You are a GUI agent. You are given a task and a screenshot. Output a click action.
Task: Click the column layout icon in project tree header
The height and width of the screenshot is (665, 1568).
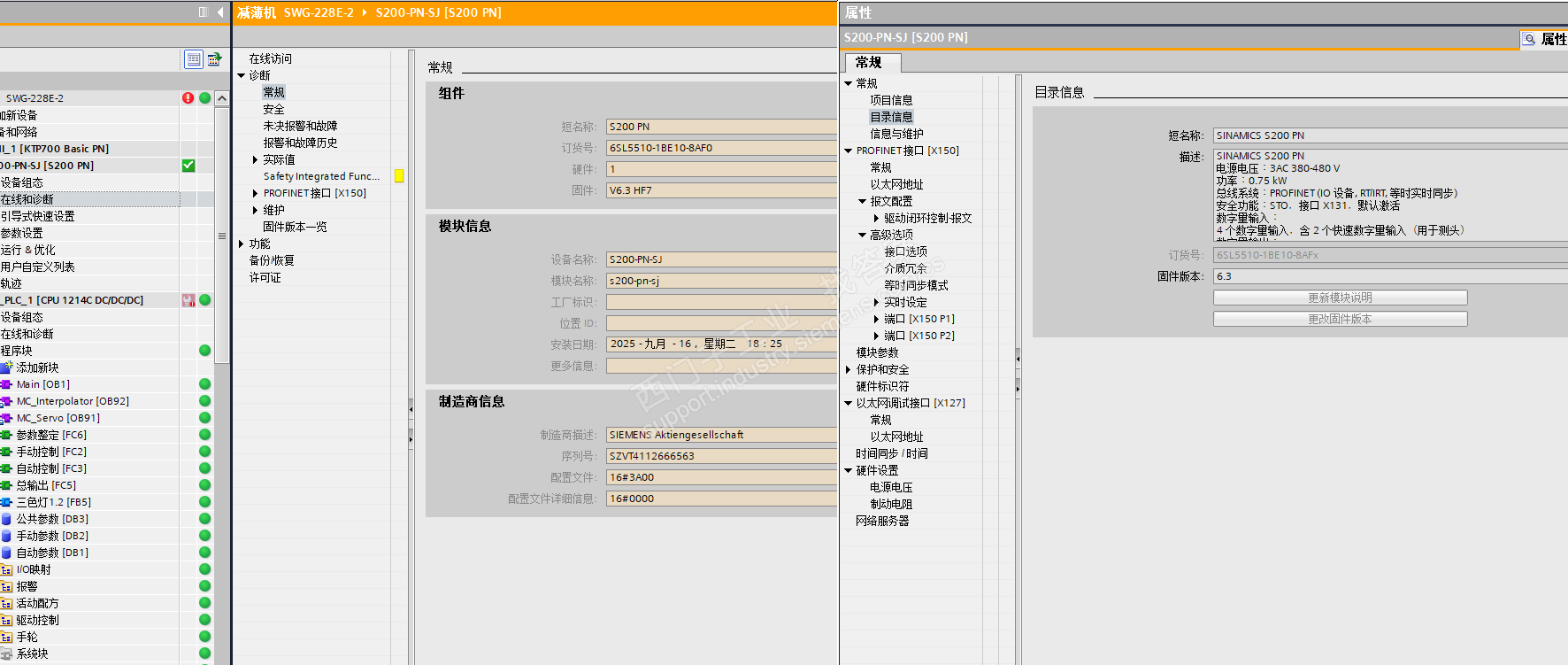tap(204, 12)
